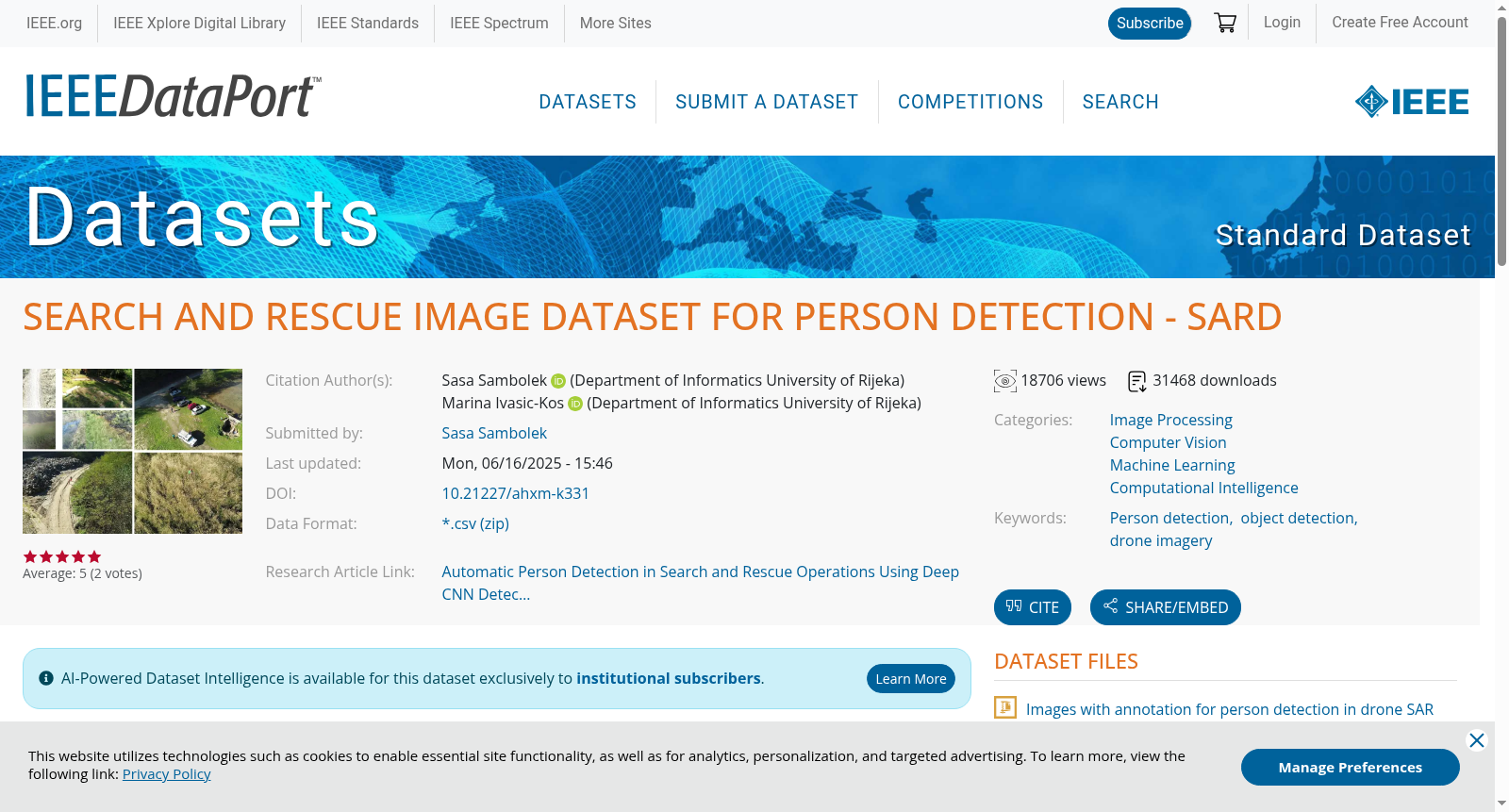The image size is (1509, 812).
Task: Open Sasa Sambolek's ORCID icon
Action: pyautogui.click(x=558, y=381)
